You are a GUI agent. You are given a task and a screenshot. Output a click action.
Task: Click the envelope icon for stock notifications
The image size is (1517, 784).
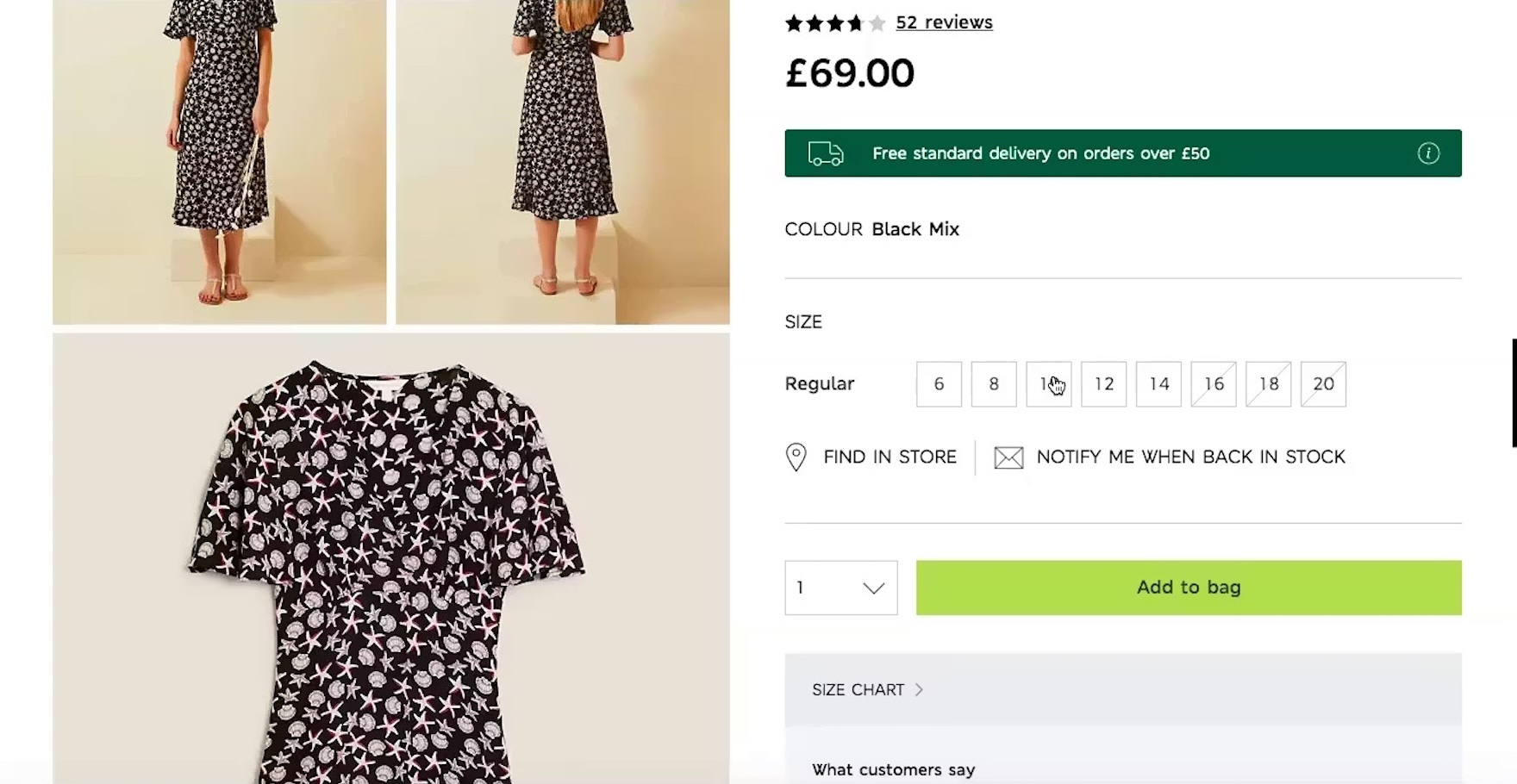[x=1008, y=457]
